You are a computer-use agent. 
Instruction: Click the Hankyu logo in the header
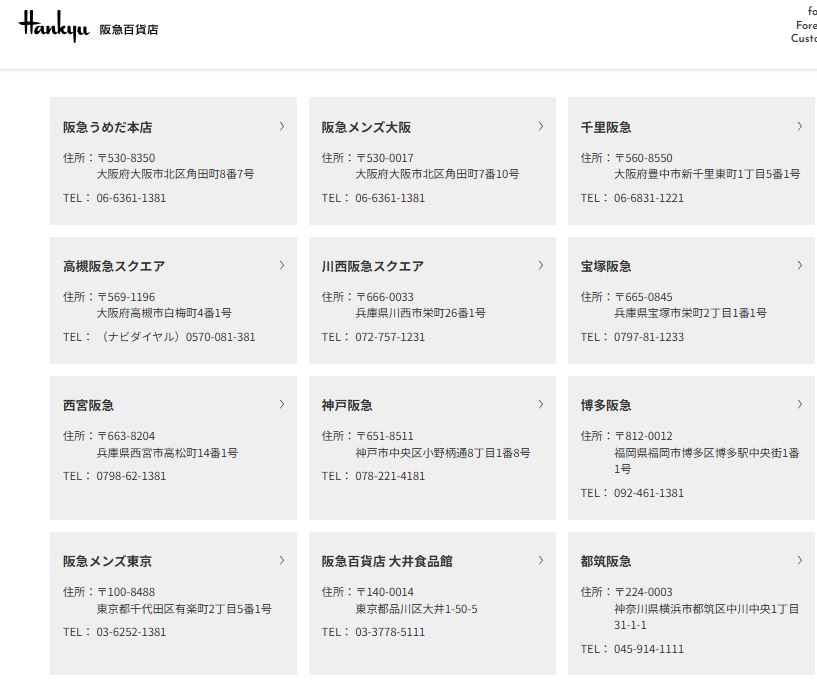pos(54,27)
